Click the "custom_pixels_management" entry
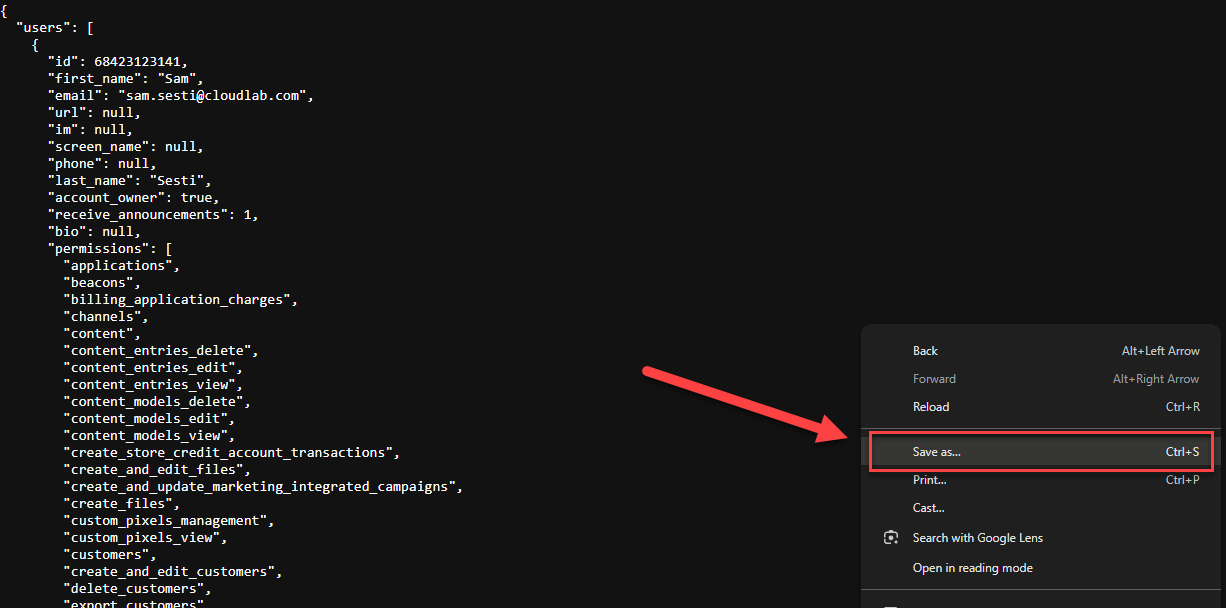Viewport: 1226px width, 608px height. 167,520
